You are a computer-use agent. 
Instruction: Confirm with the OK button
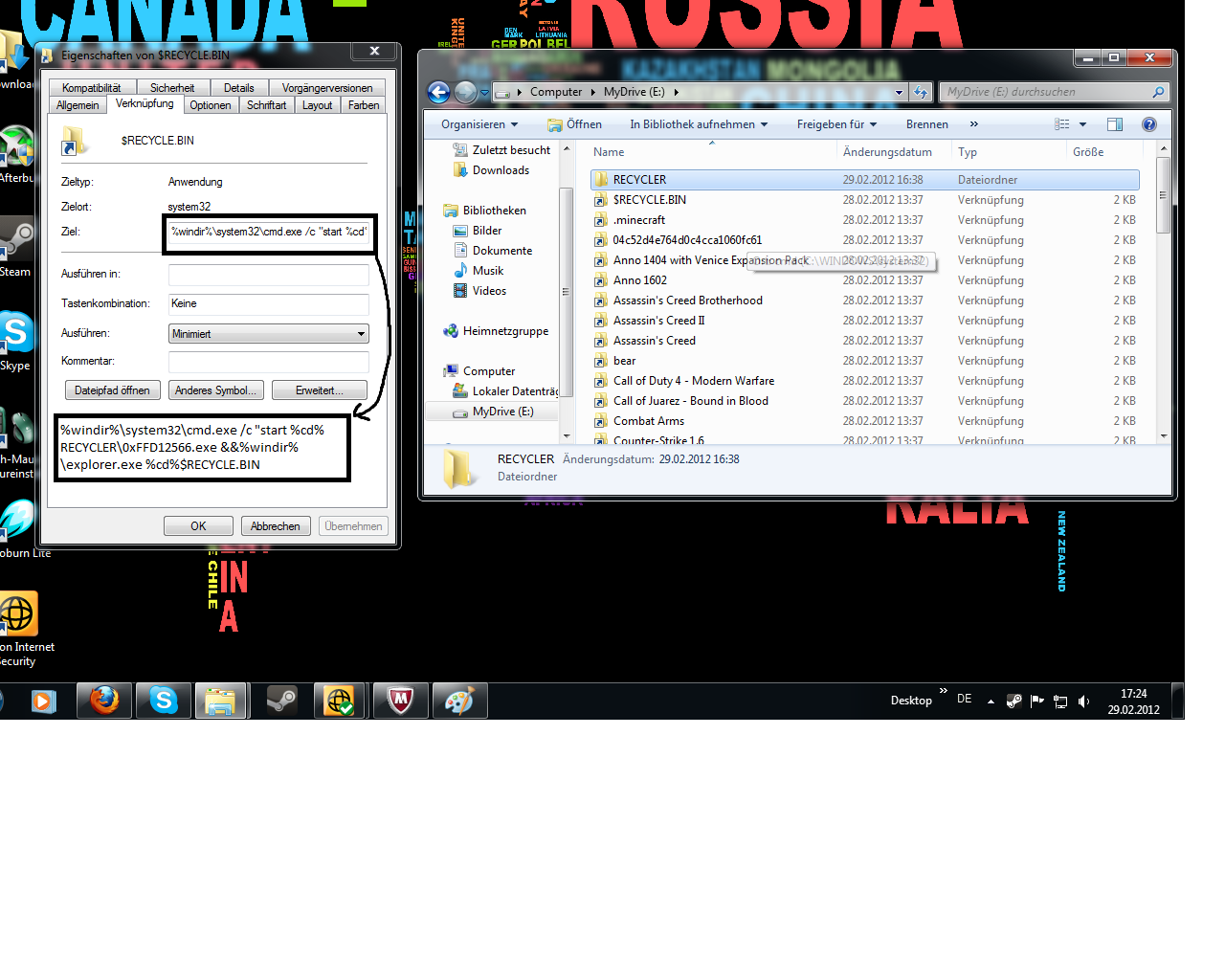(x=198, y=526)
